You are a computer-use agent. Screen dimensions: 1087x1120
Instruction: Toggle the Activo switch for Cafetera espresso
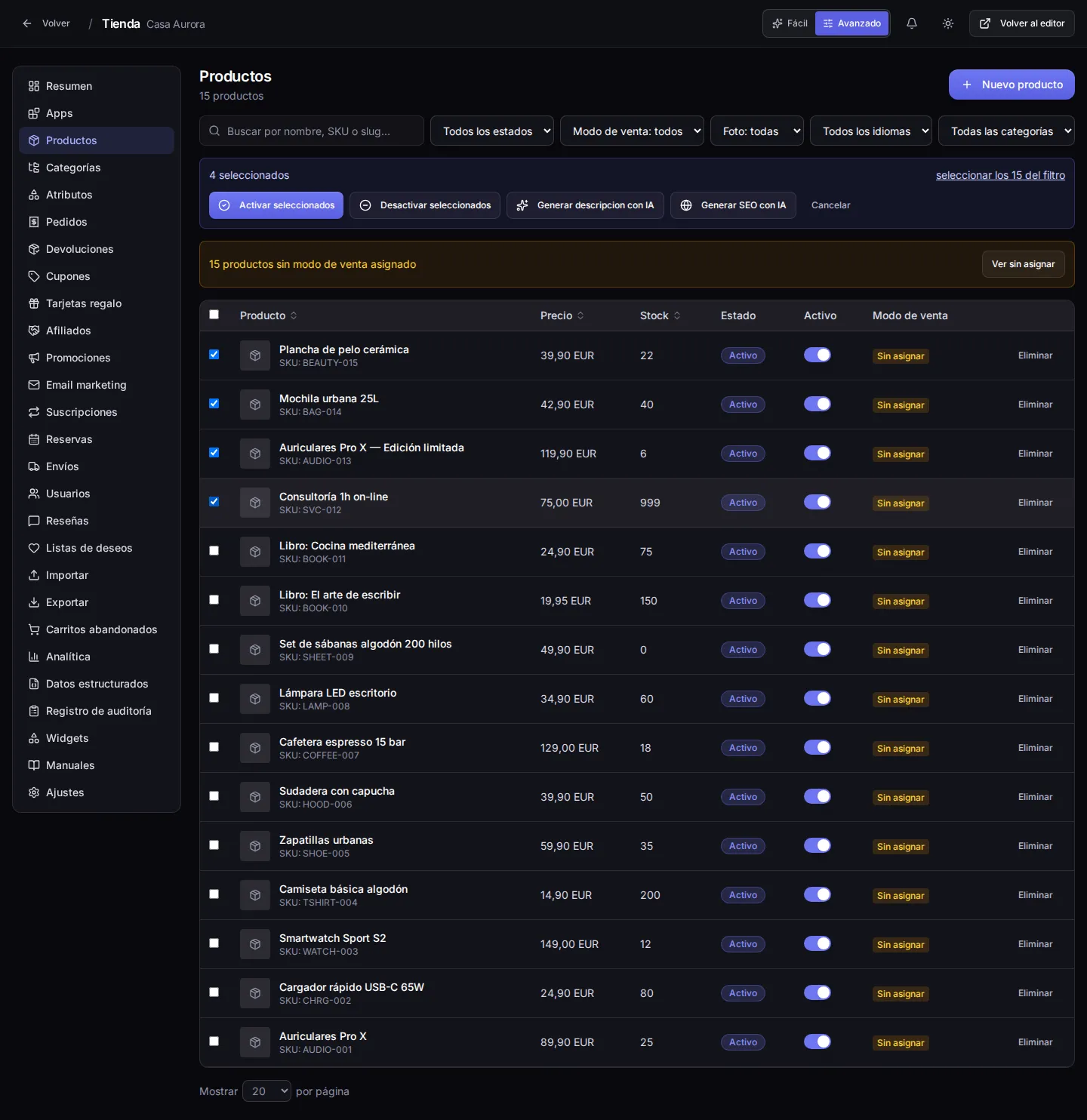tap(818, 747)
